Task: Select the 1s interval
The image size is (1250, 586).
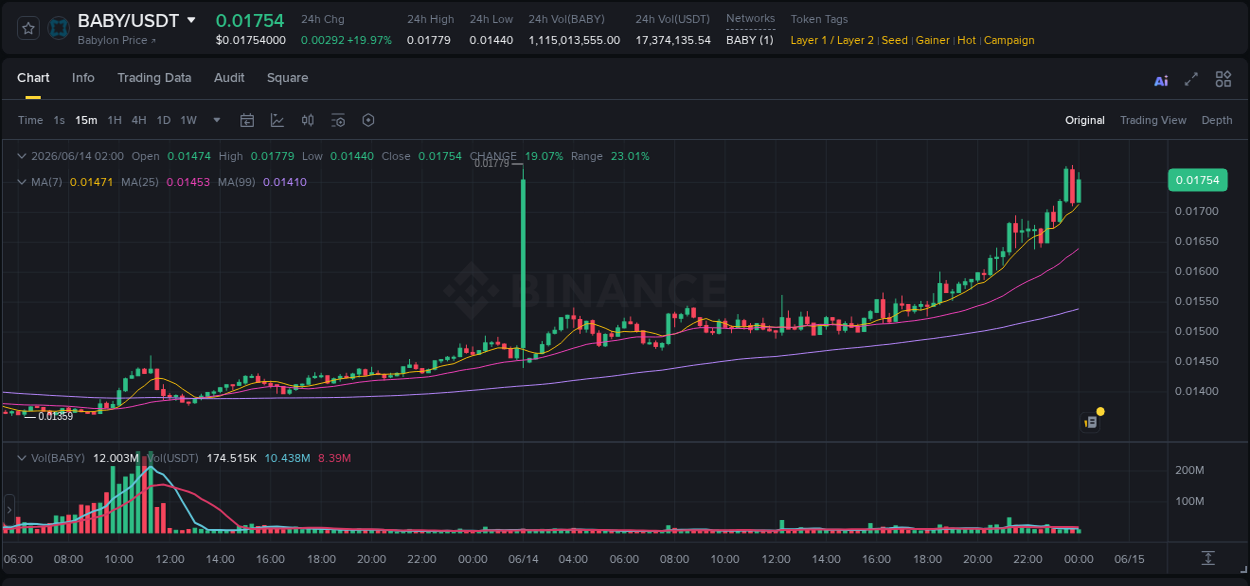Action: coord(59,120)
